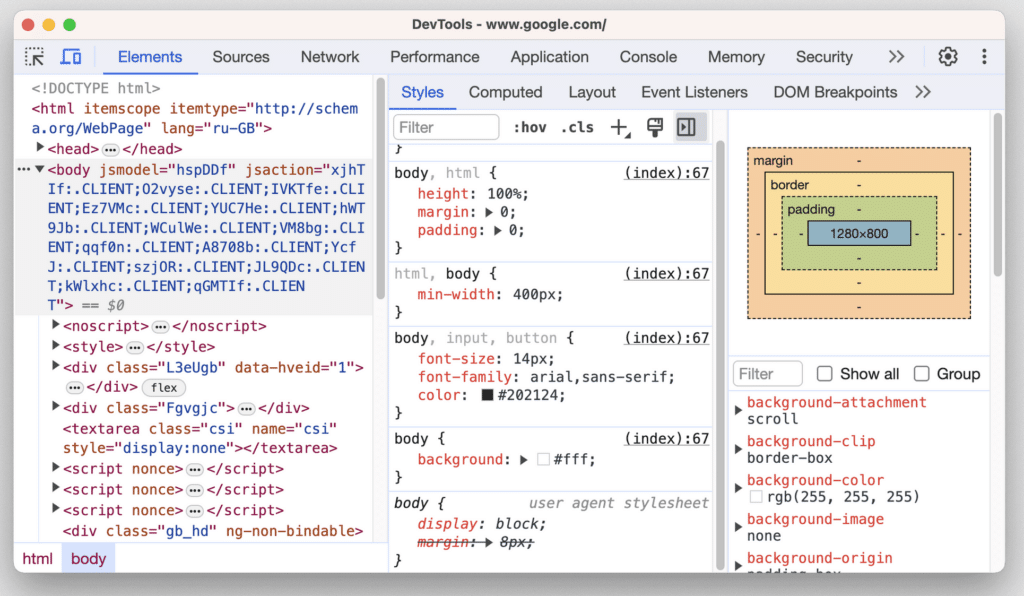Toggle the .cls element classes panel
The image size is (1024, 596).
click(577, 127)
